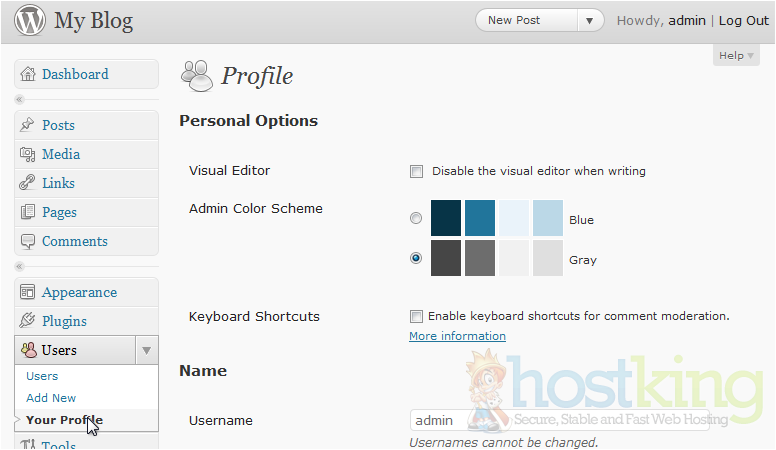Disable the visual editor checkbox
Image resolution: width=776 pixels, height=450 pixels.
tap(417, 171)
